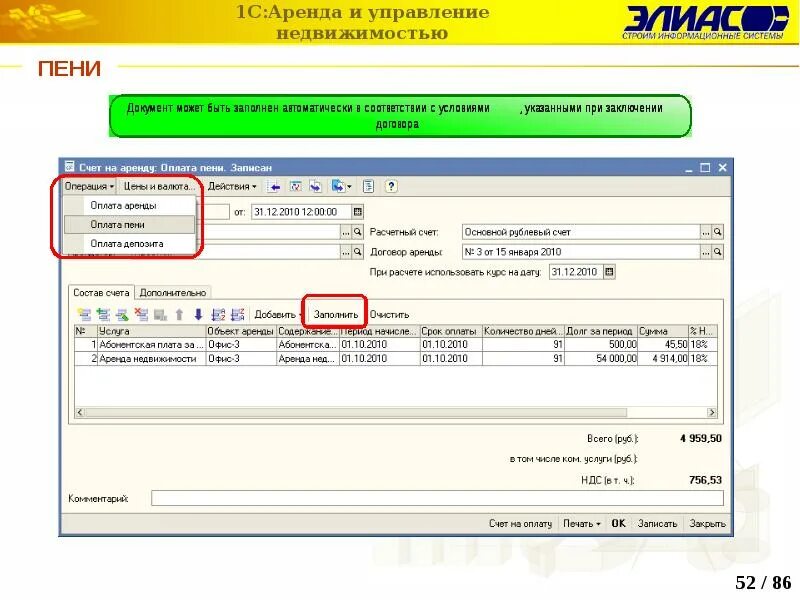This screenshot has height=600, width=800.
Task: Click ellipsis button of Договор аренды field
Action: coord(706,252)
